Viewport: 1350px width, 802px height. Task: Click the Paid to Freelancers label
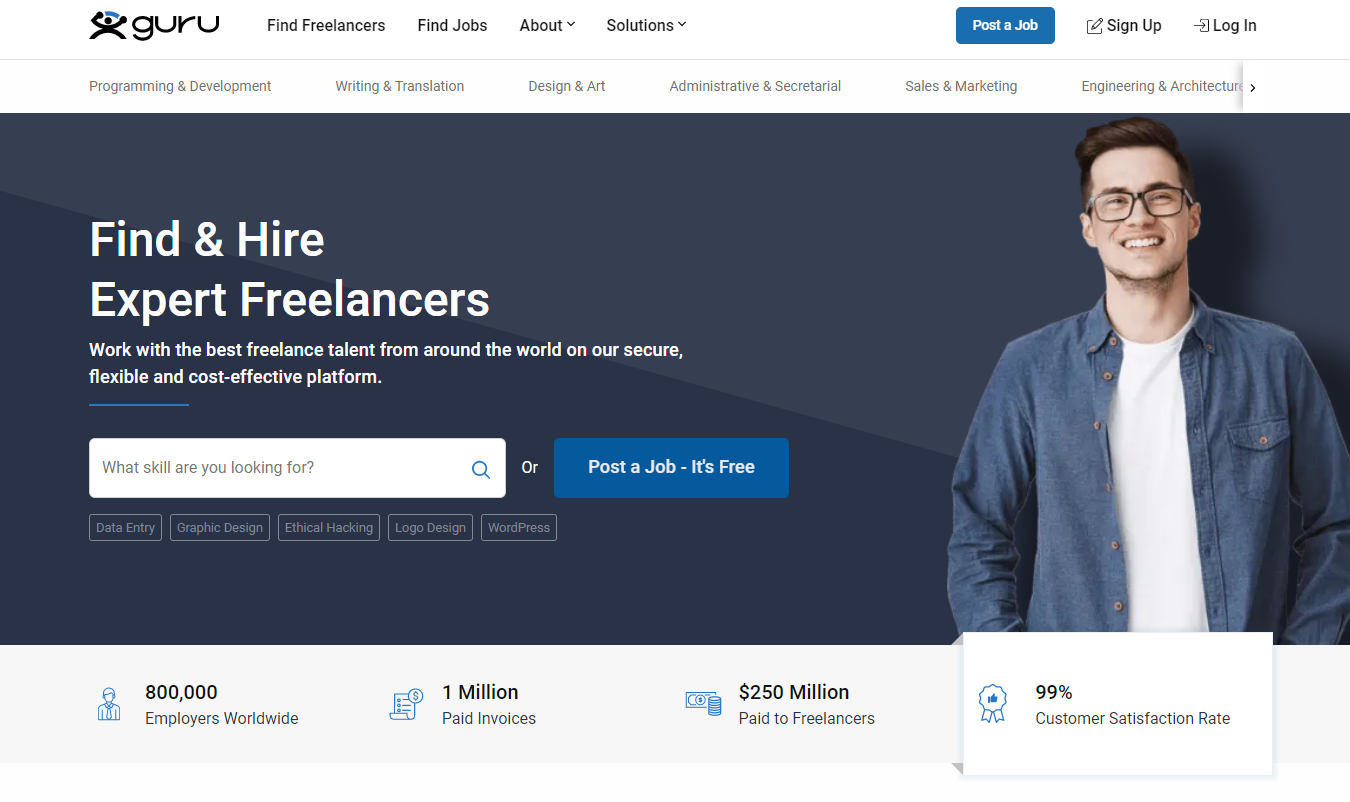[807, 718]
